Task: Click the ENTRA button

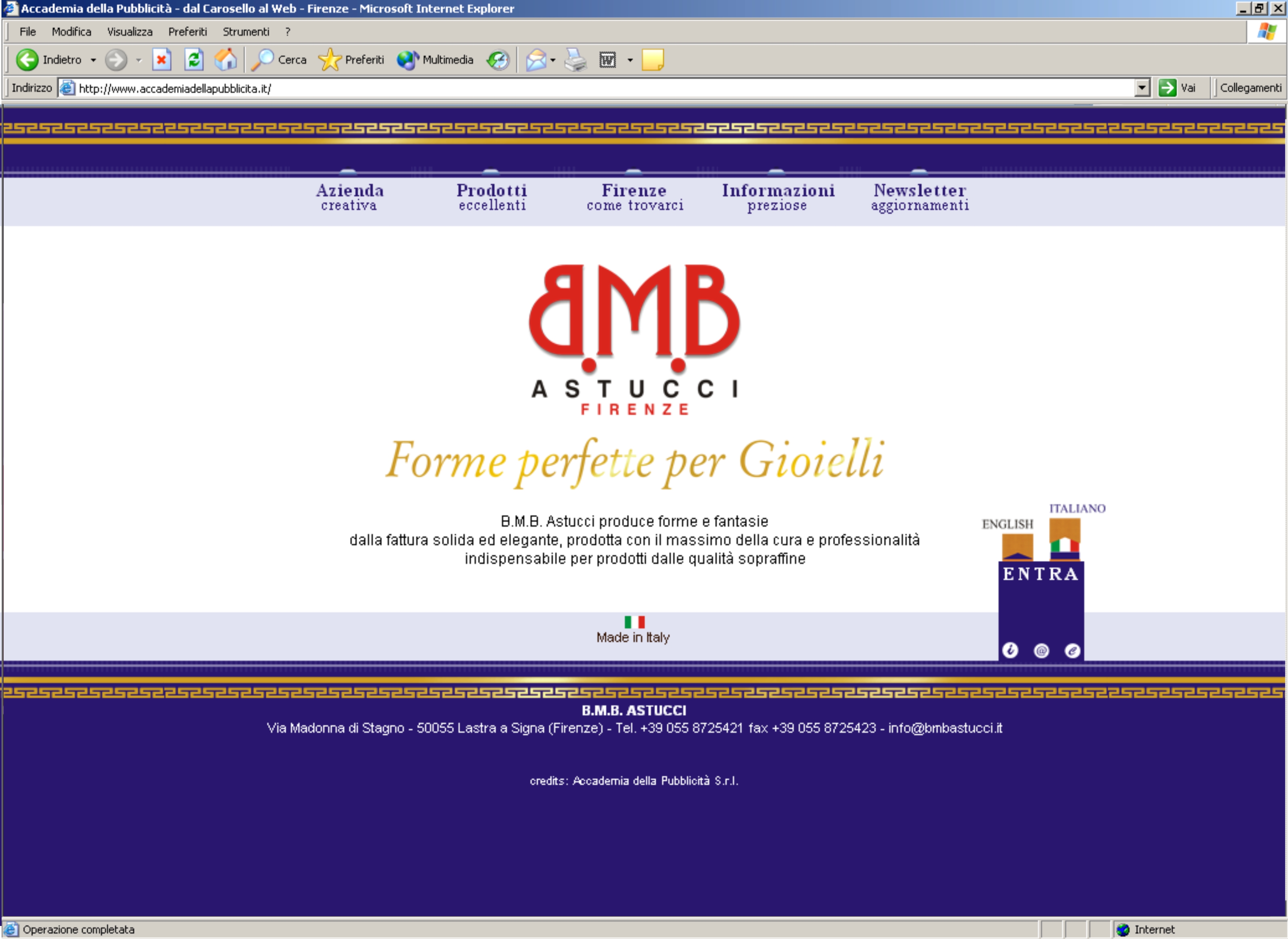Action: (x=1040, y=574)
